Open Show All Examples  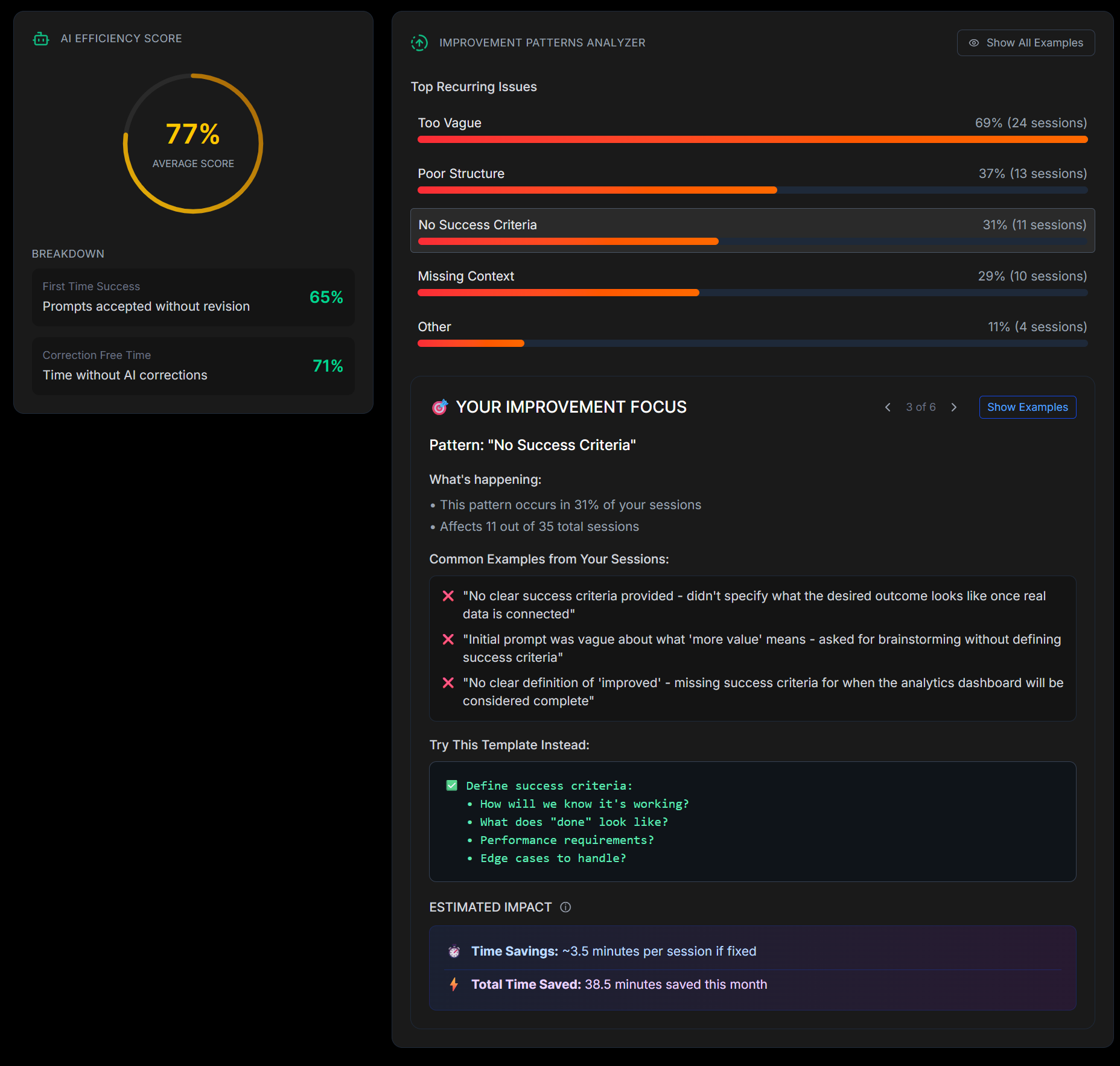(x=1025, y=42)
